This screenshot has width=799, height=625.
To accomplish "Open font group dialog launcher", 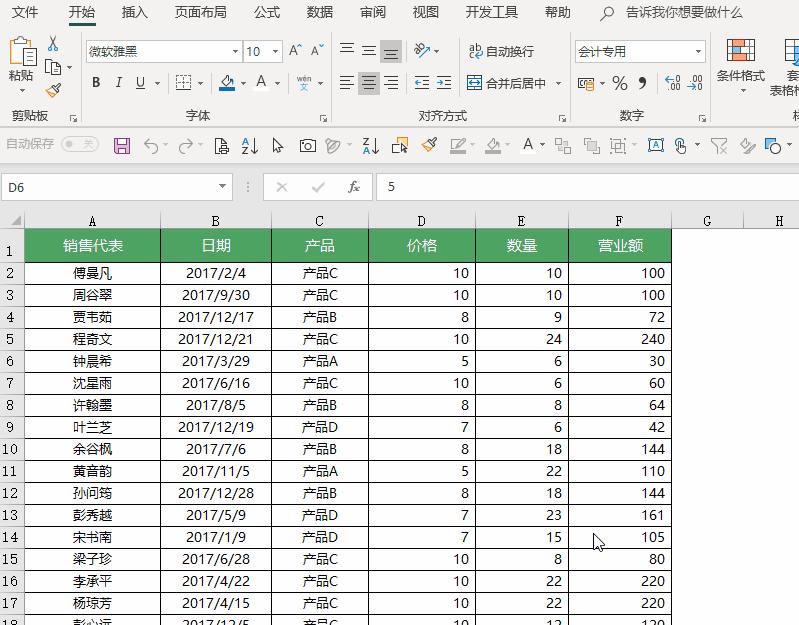I will (x=323, y=118).
